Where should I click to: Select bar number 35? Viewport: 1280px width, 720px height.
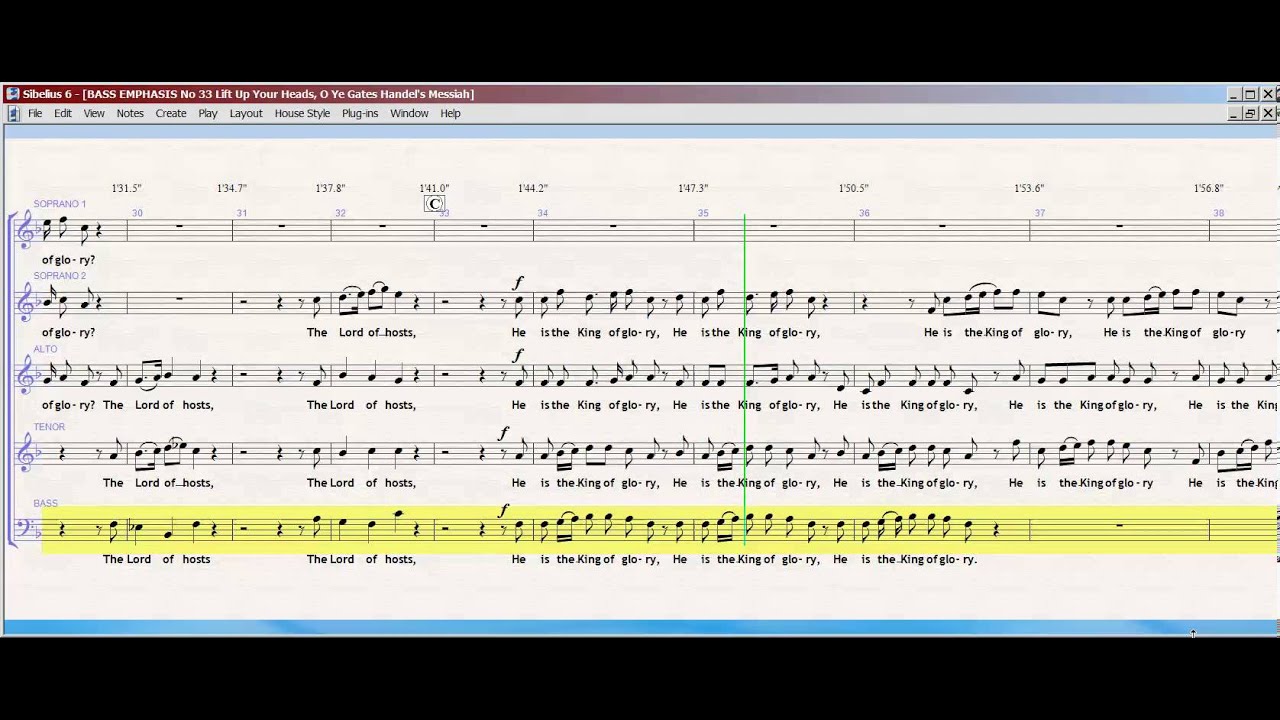pyautogui.click(x=703, y=213)
